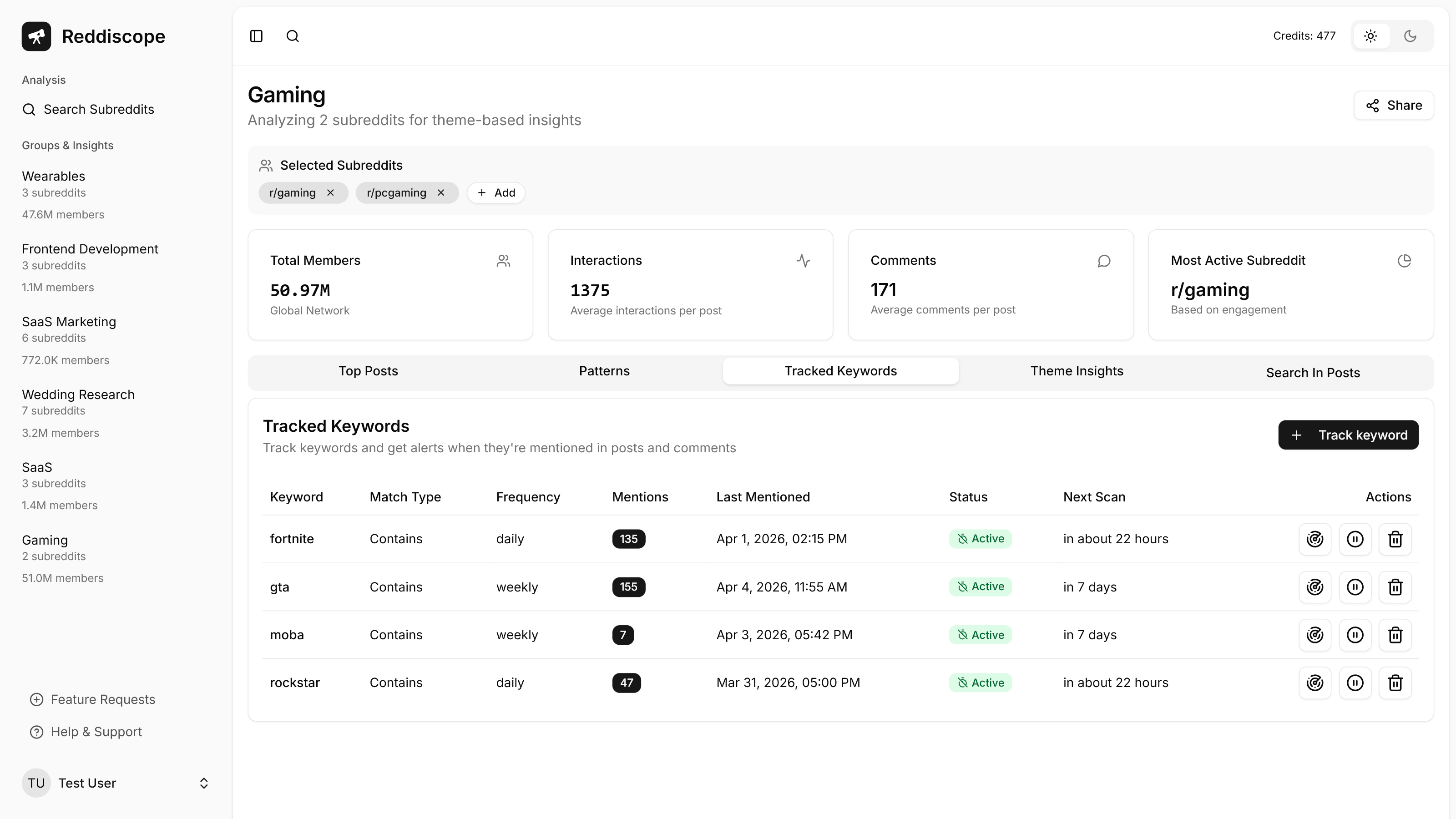The image size is (1456, 819).
Task: Open the Top Posts tab
Action: pyautogui.click(x=368, y=371)
